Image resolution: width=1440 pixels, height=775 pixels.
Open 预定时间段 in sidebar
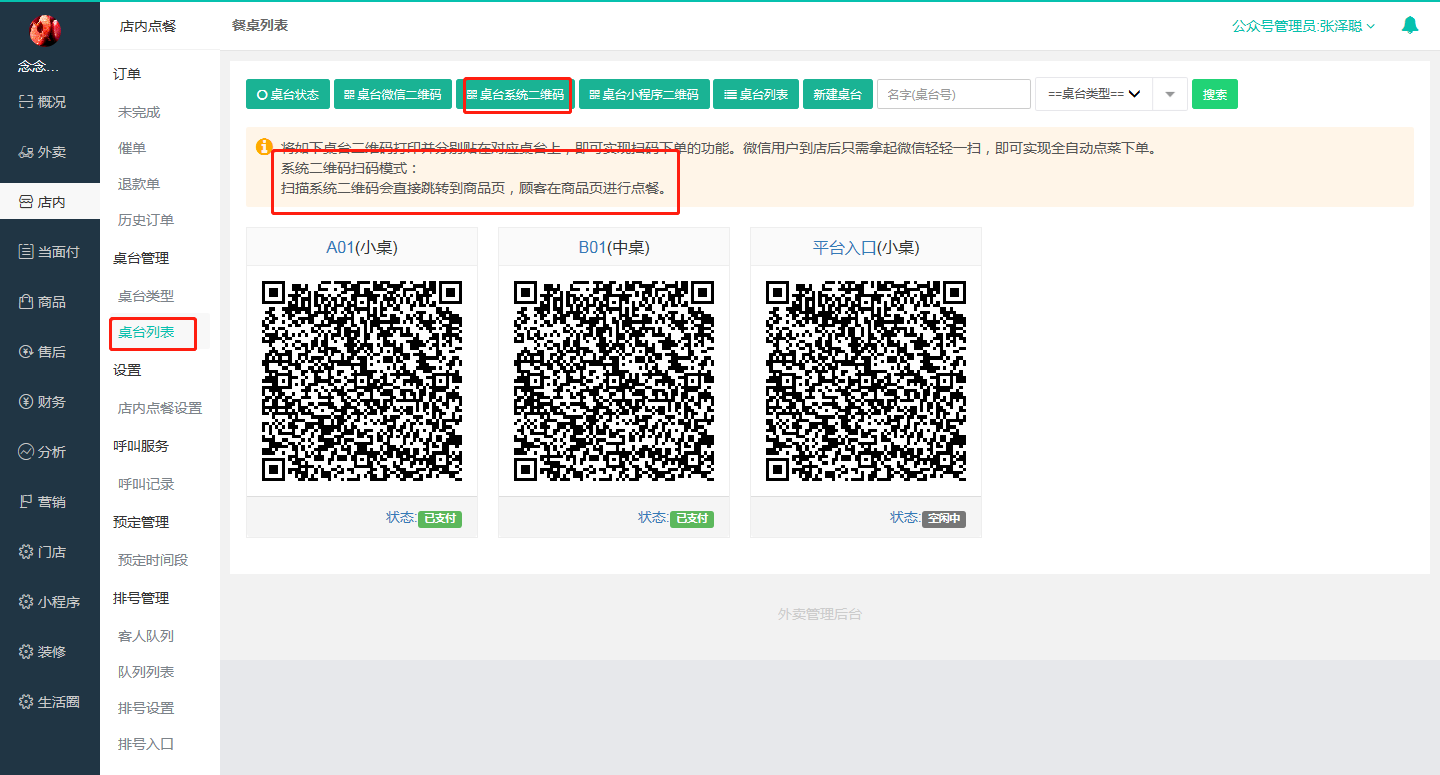153,560
